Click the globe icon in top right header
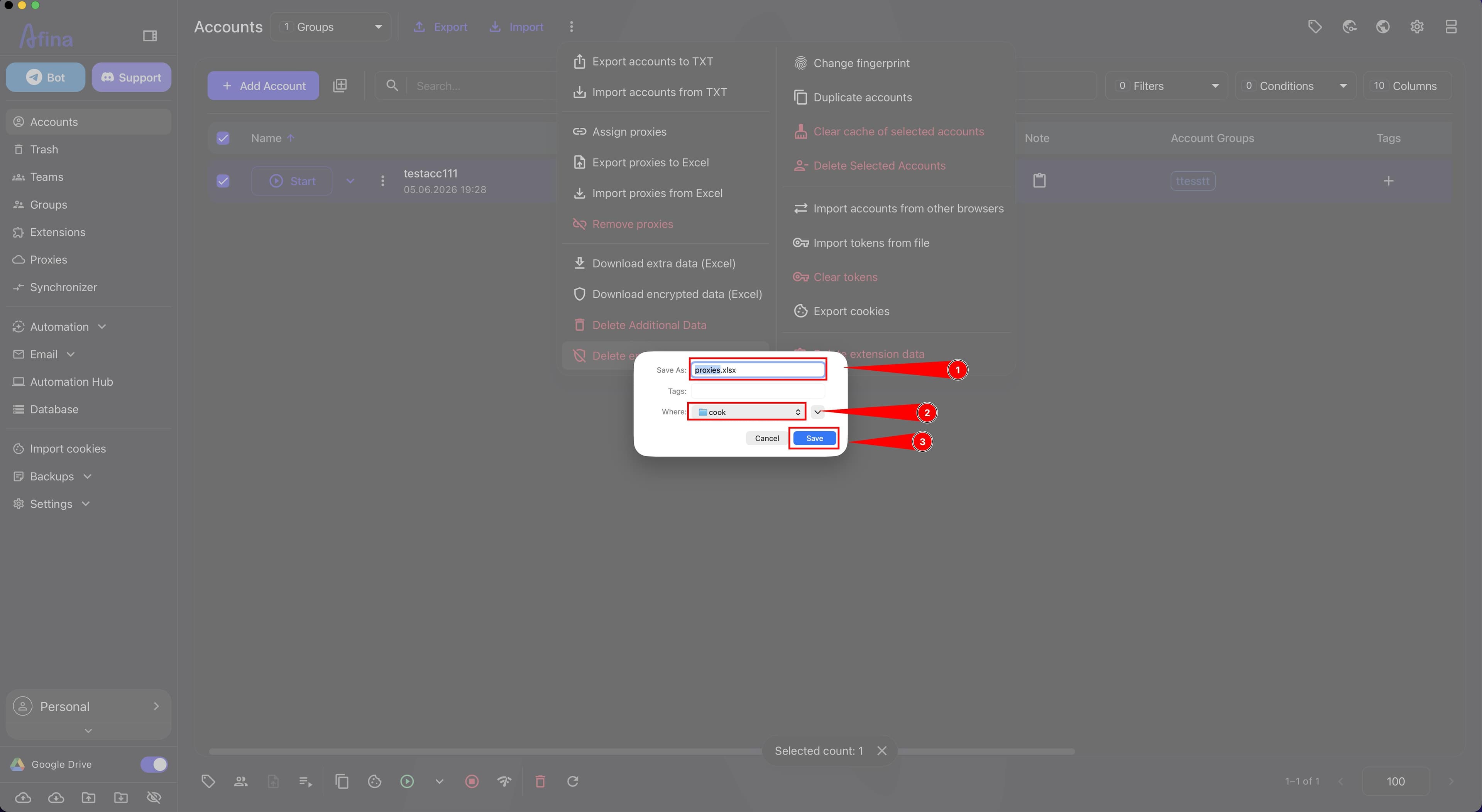This screenshot has width=1482, height=812. click(1383, 27)
